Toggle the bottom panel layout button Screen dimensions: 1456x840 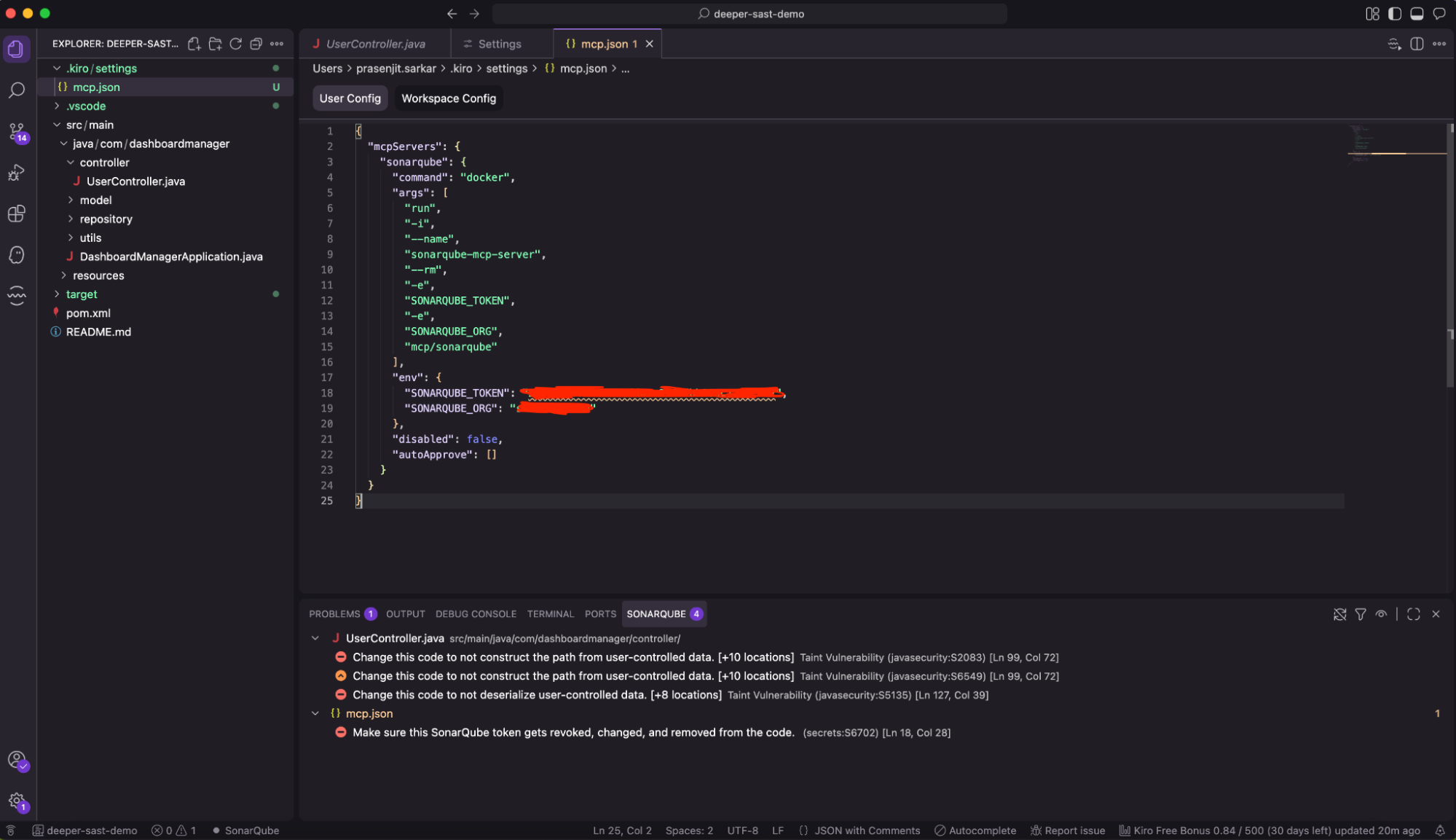[1417, 14]
